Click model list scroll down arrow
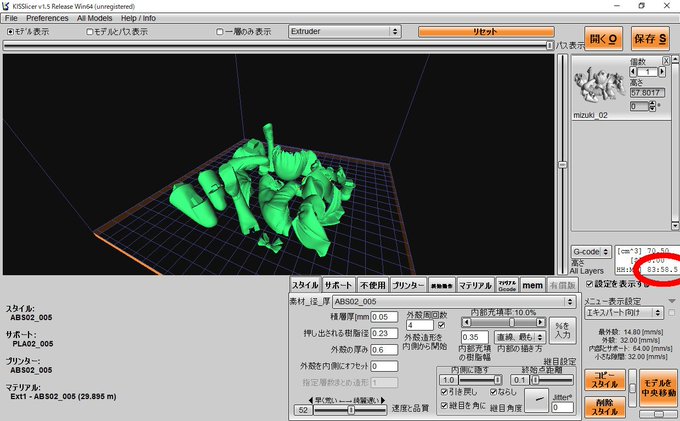This screenshot has width=680, height=421. [675, 226]
